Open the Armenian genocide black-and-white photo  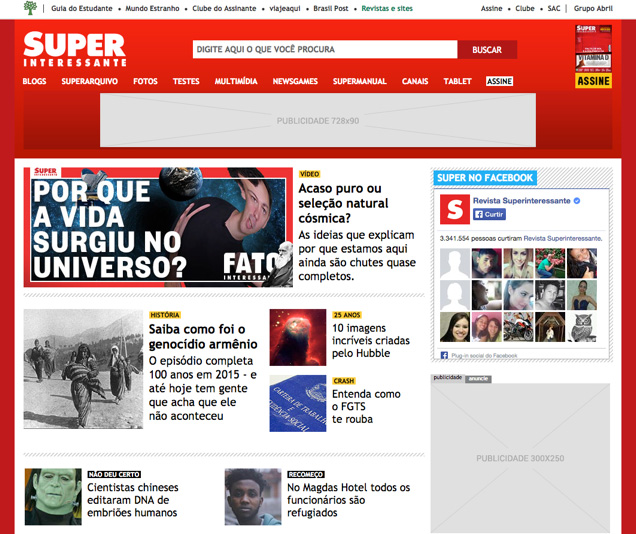[83, 369]
